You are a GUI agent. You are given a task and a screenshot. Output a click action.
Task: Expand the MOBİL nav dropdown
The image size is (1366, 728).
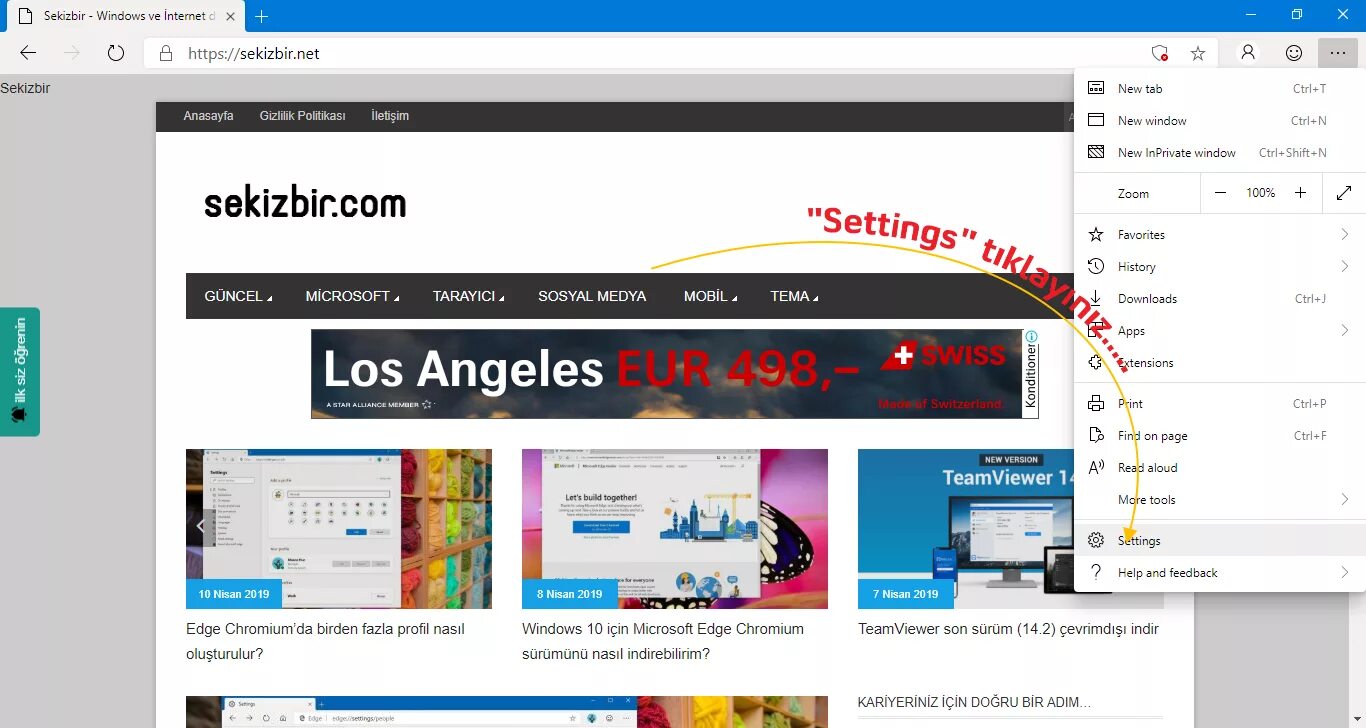[x=710, y=296]
